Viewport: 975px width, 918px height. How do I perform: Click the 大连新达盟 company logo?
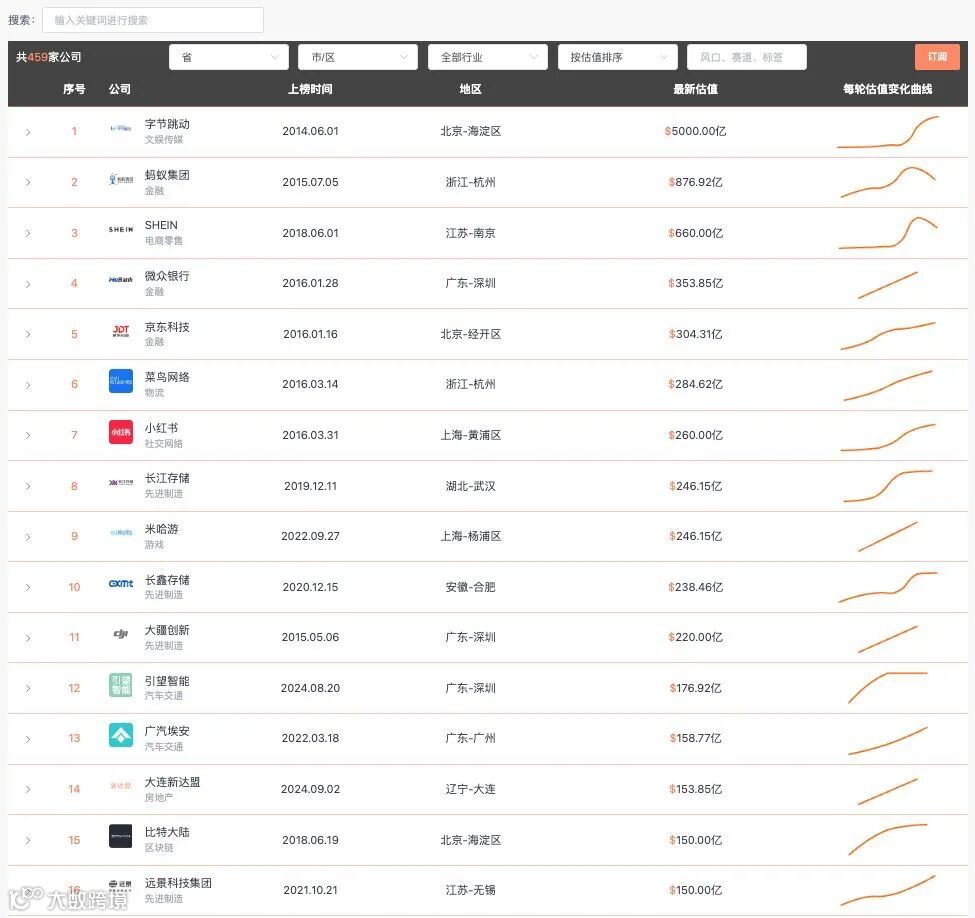(x=121, y=786)
